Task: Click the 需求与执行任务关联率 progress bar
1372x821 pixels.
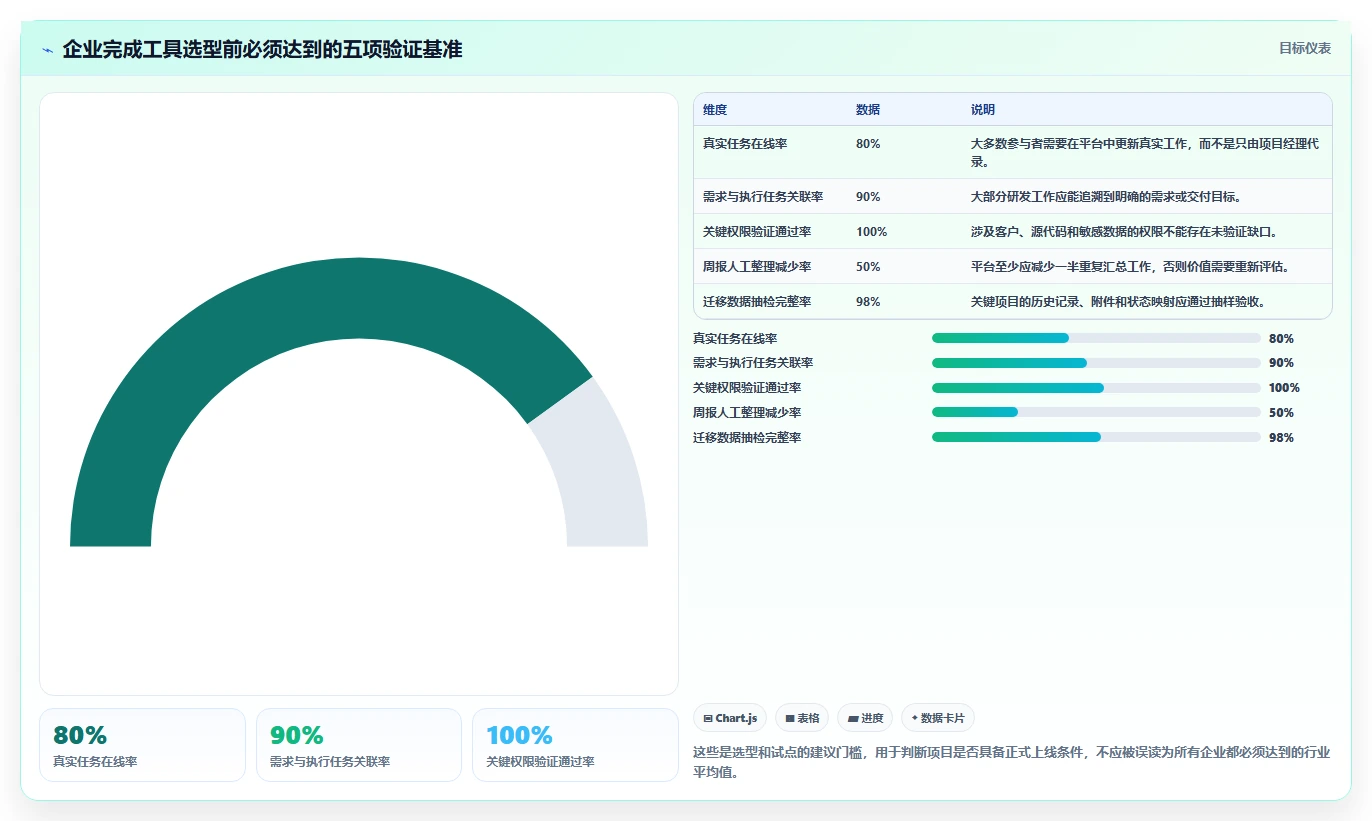Action: pyautogui.click(x=1096, y=363)
